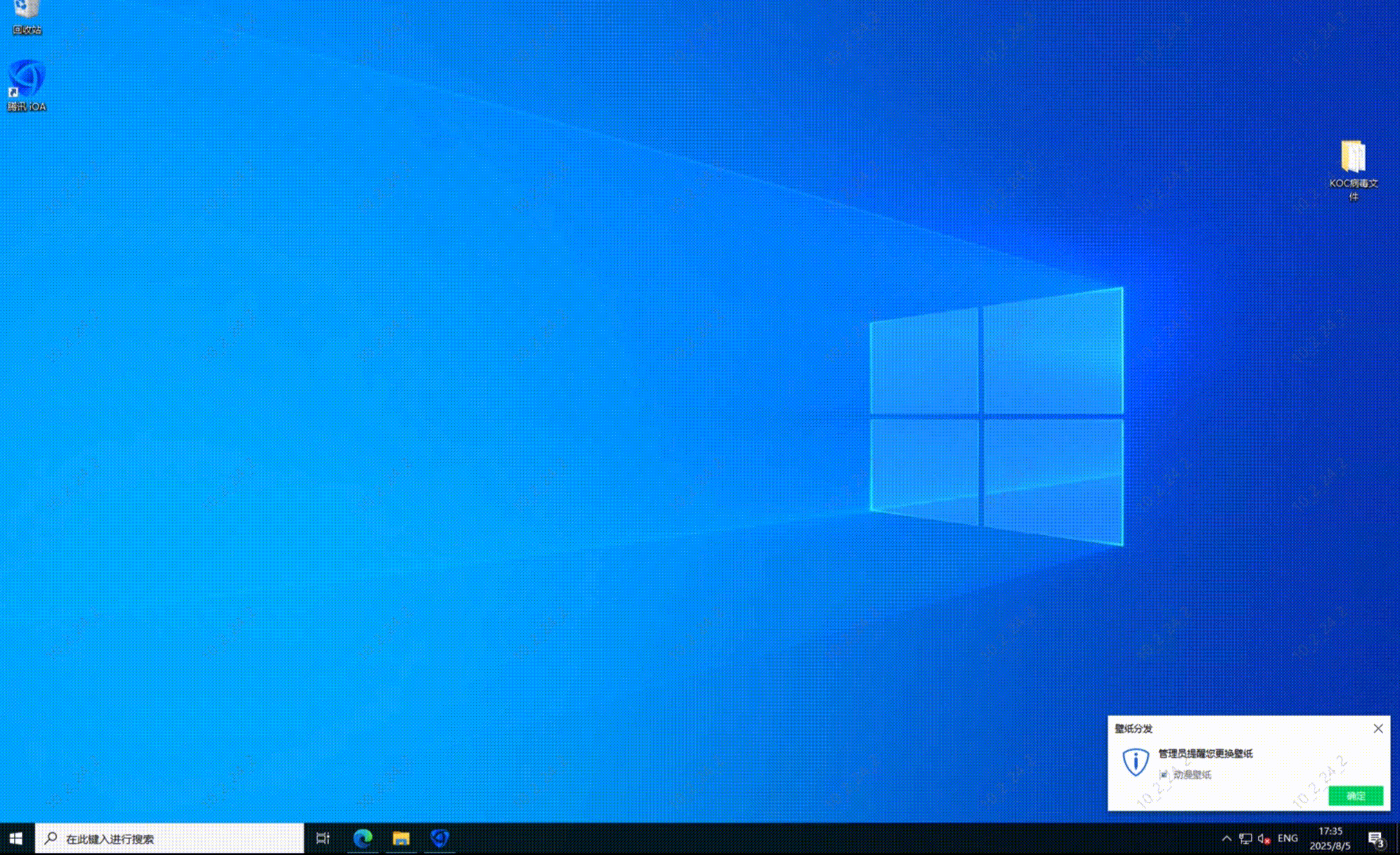Open Microsoft Edge from the taskbar

click(362, 839)
